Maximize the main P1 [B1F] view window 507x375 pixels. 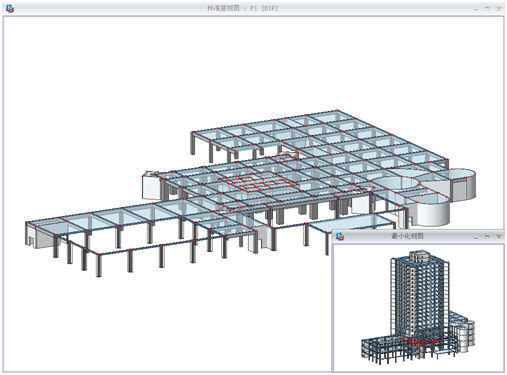click(487, 8)
